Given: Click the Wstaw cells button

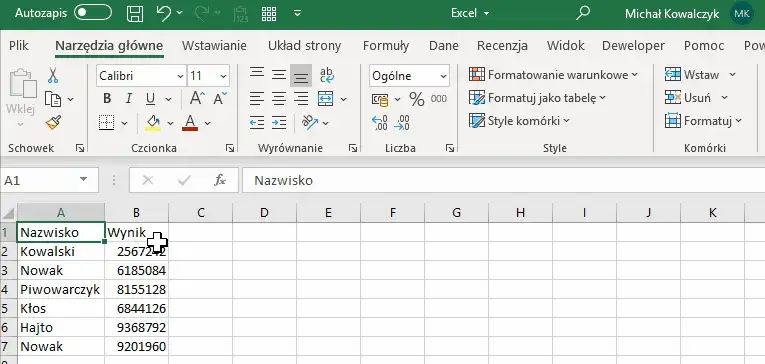Looking at the screenshot, I should coord(692,75).
